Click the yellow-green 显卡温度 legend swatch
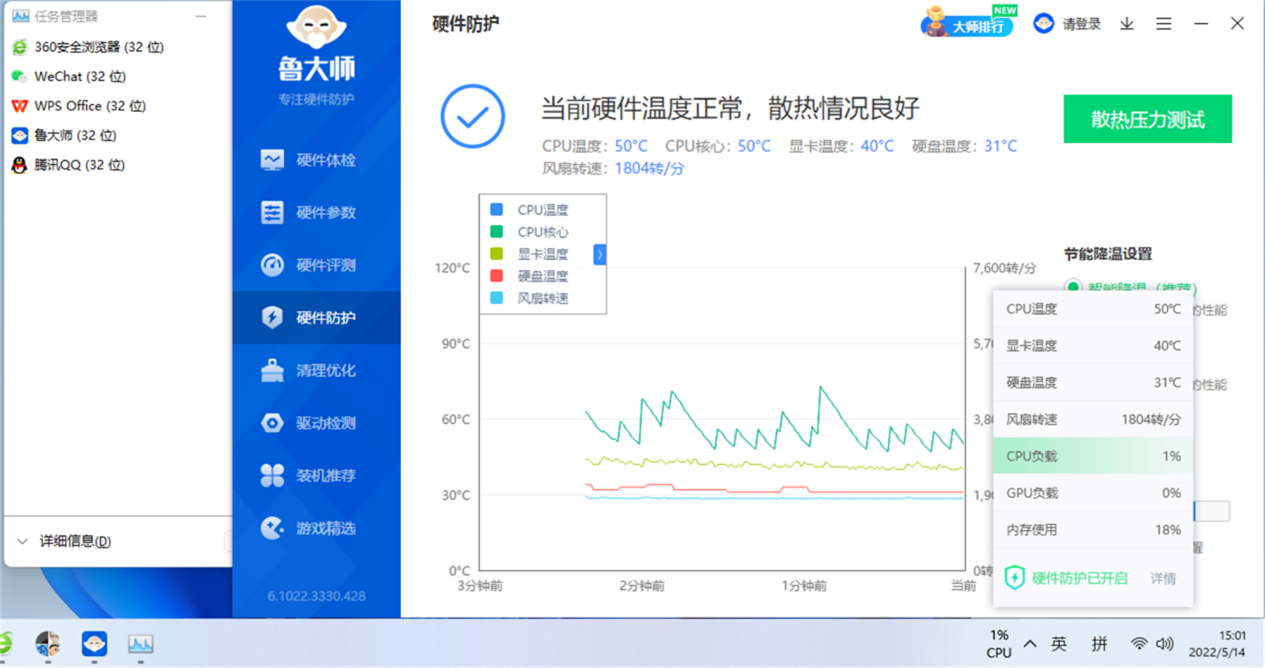 click(x=496, y=254)
